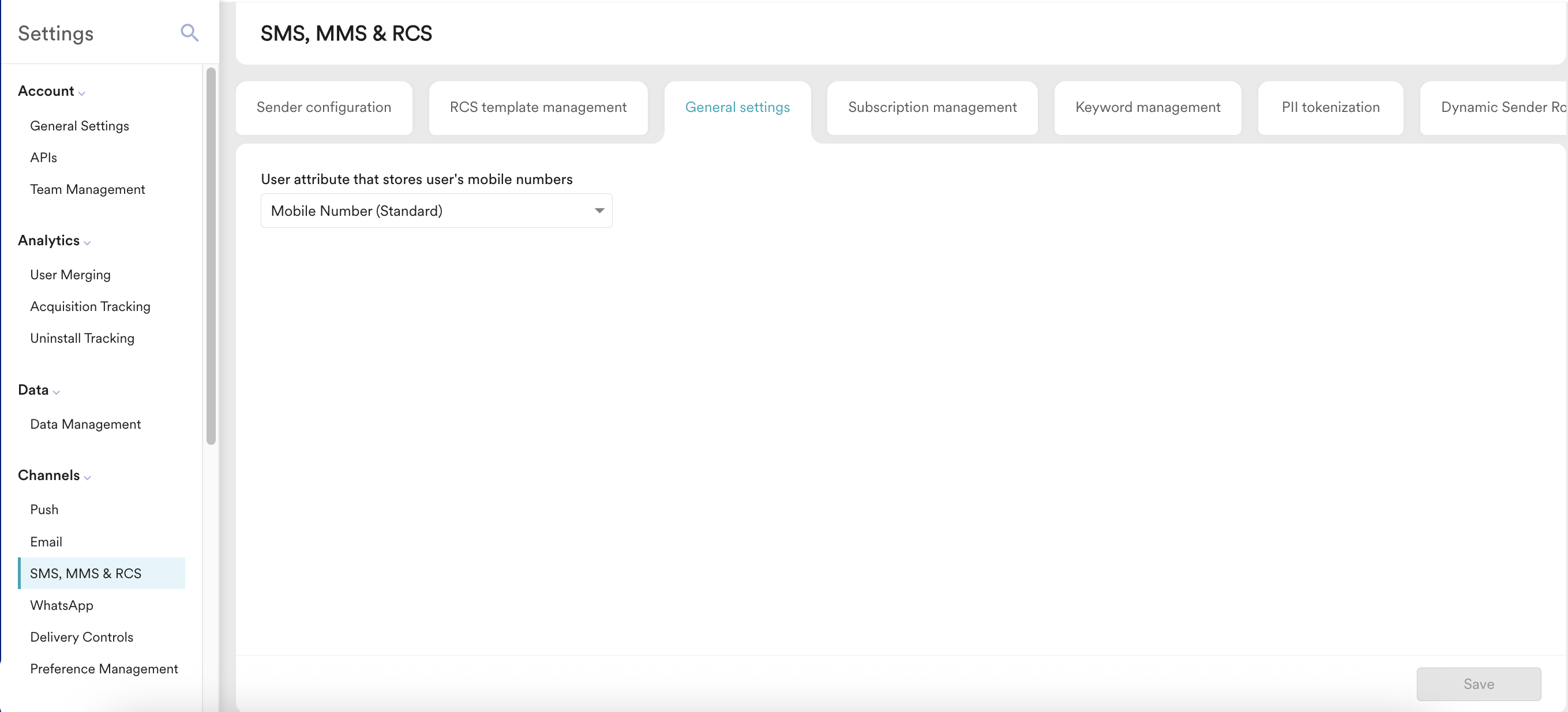1568x712 pixels.
Task: Navigate to Data Management settings
Action: (85, 424)
